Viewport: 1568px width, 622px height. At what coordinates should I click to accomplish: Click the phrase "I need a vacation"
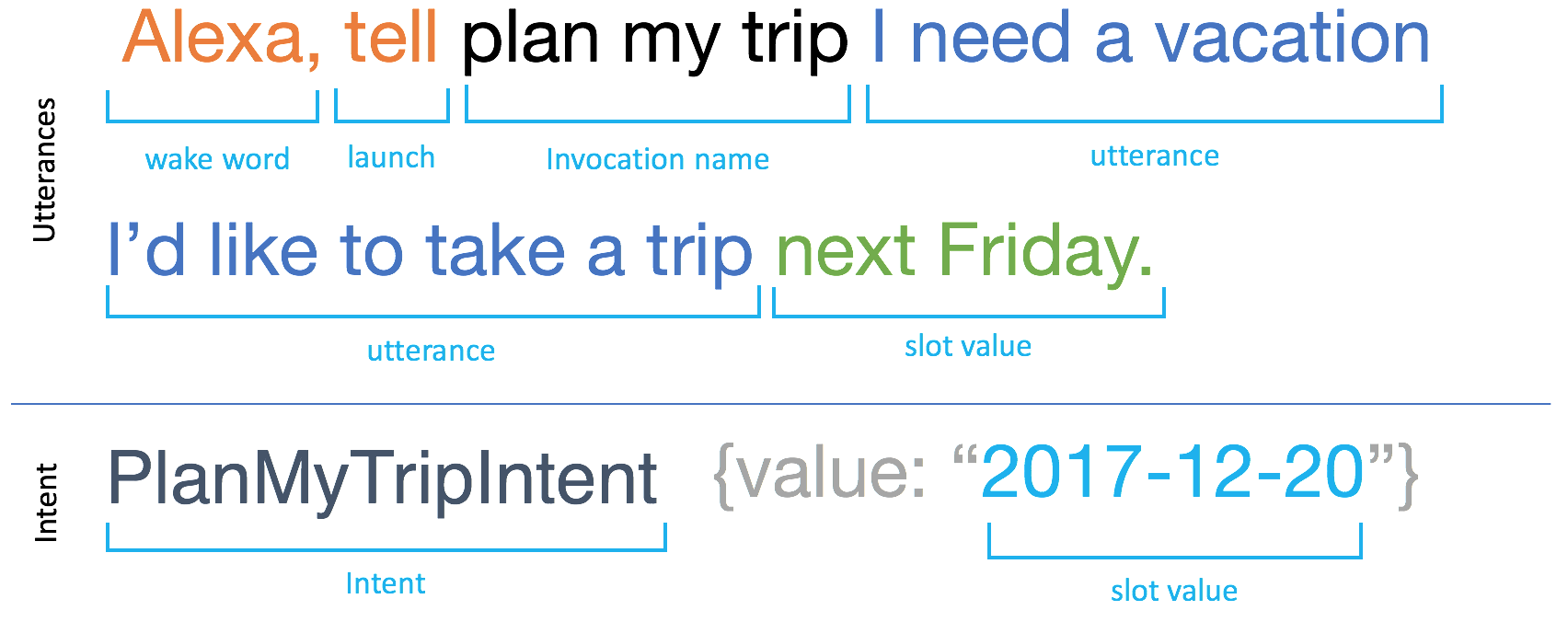[x=1150, y=39]
